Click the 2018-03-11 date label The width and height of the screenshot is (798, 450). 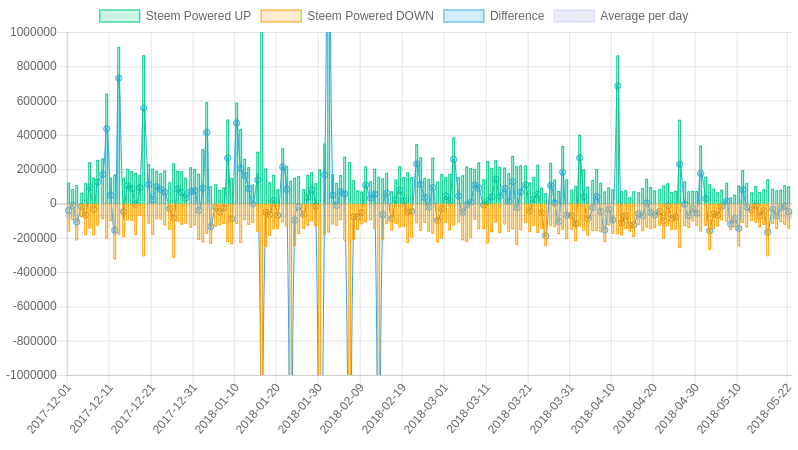(468, 409)
